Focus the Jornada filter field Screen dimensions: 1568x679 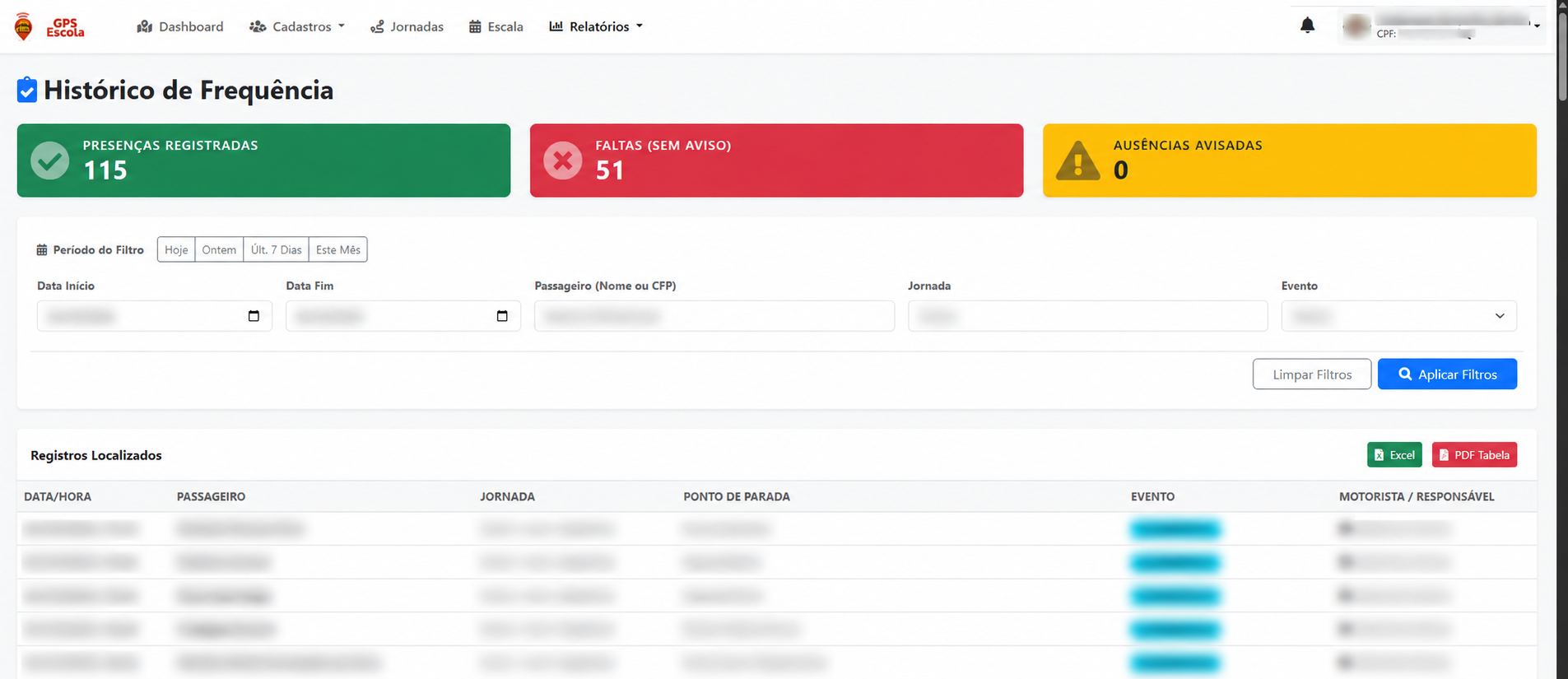coord(1088,316)
